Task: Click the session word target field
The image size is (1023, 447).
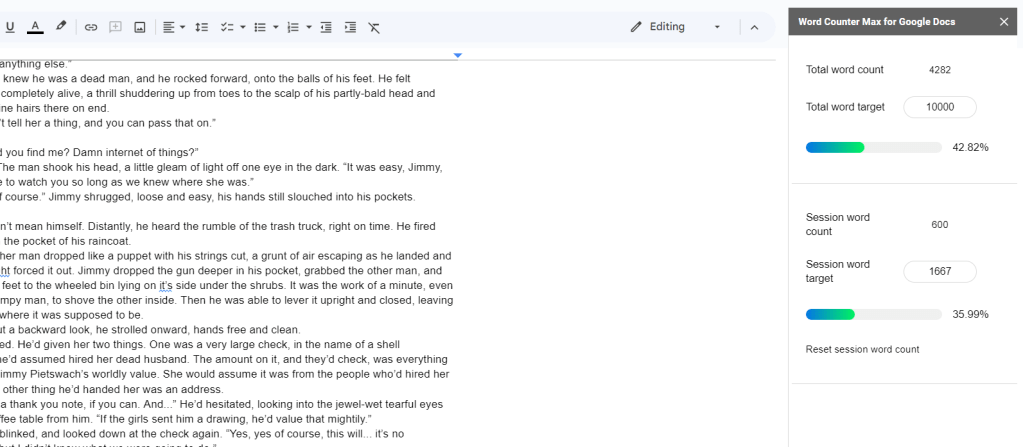Action: tap(939, 271)
